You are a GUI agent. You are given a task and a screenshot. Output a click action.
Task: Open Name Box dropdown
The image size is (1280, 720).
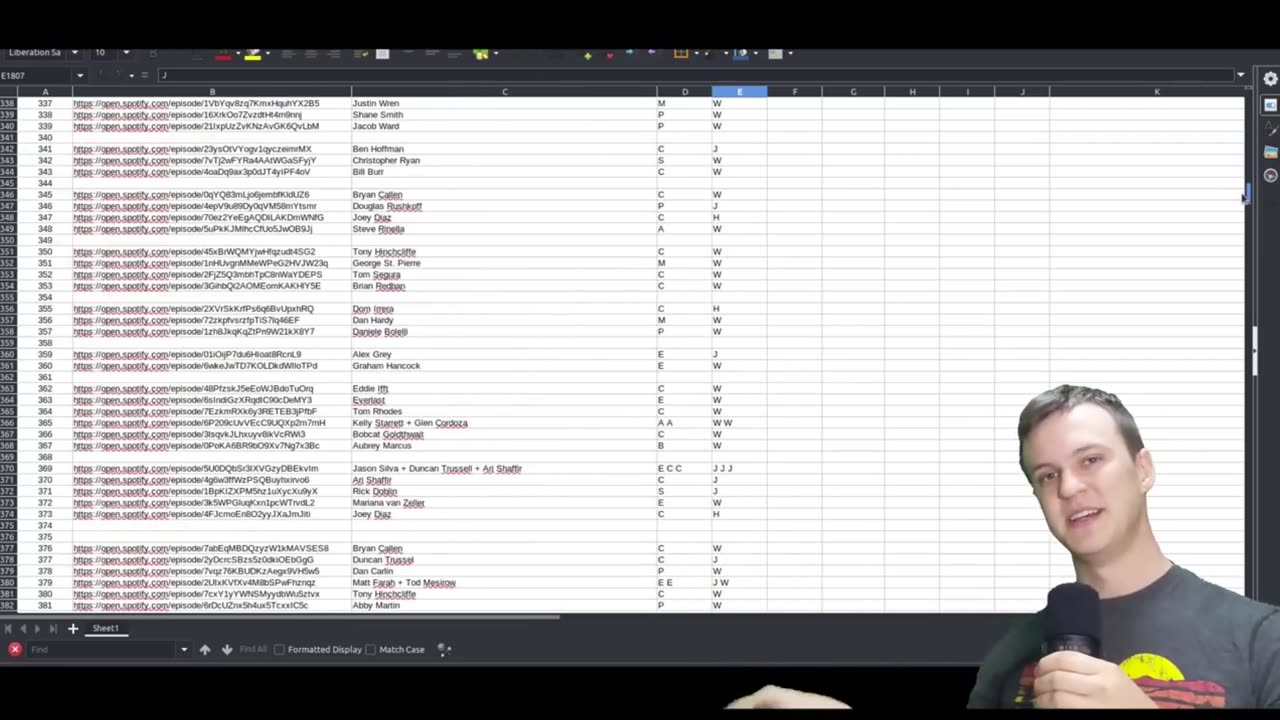[x=79, y=75]
